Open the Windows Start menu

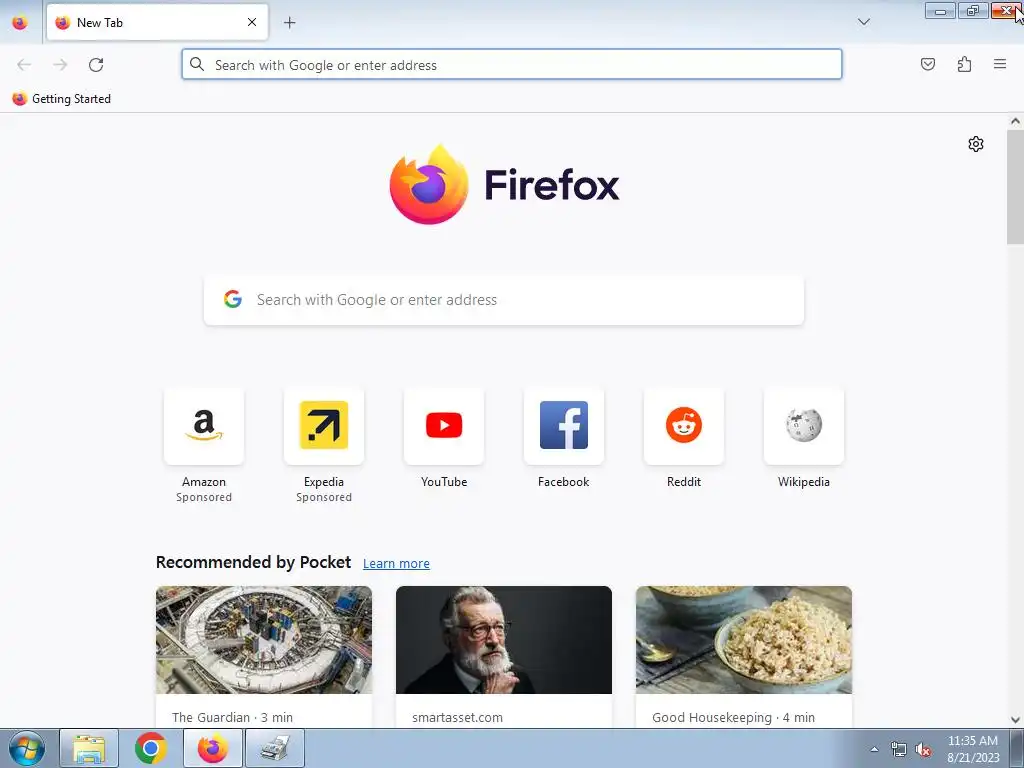(x=26, y=748)
